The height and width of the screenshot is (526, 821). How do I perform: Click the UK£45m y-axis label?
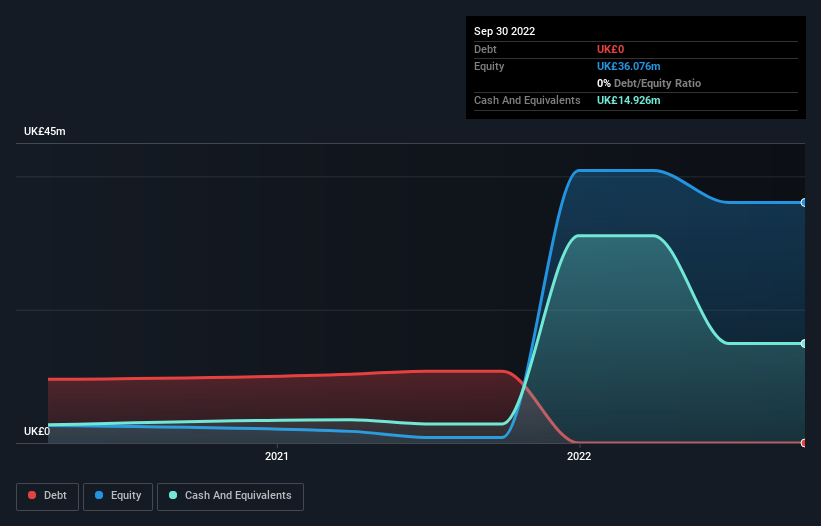click(x=45, y=131)
